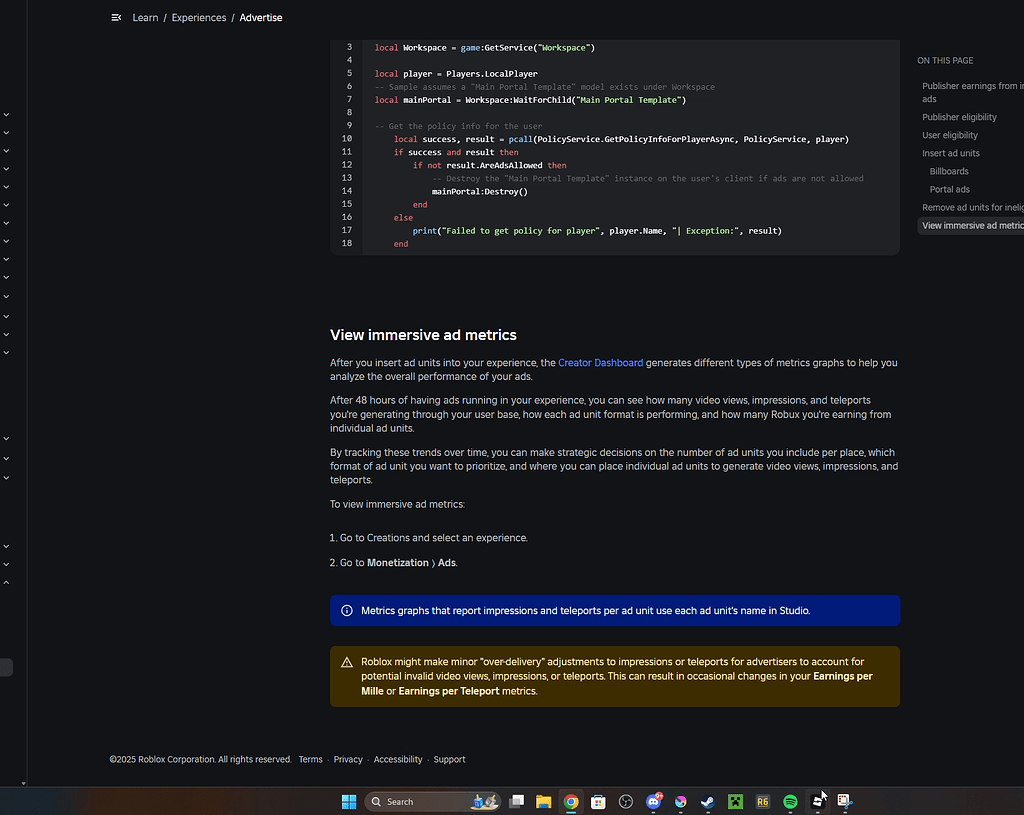This screenshot has height=815, width=1024.
Task: Click the warning triangle icon in the yellow callout
Action: pos(347,662)
